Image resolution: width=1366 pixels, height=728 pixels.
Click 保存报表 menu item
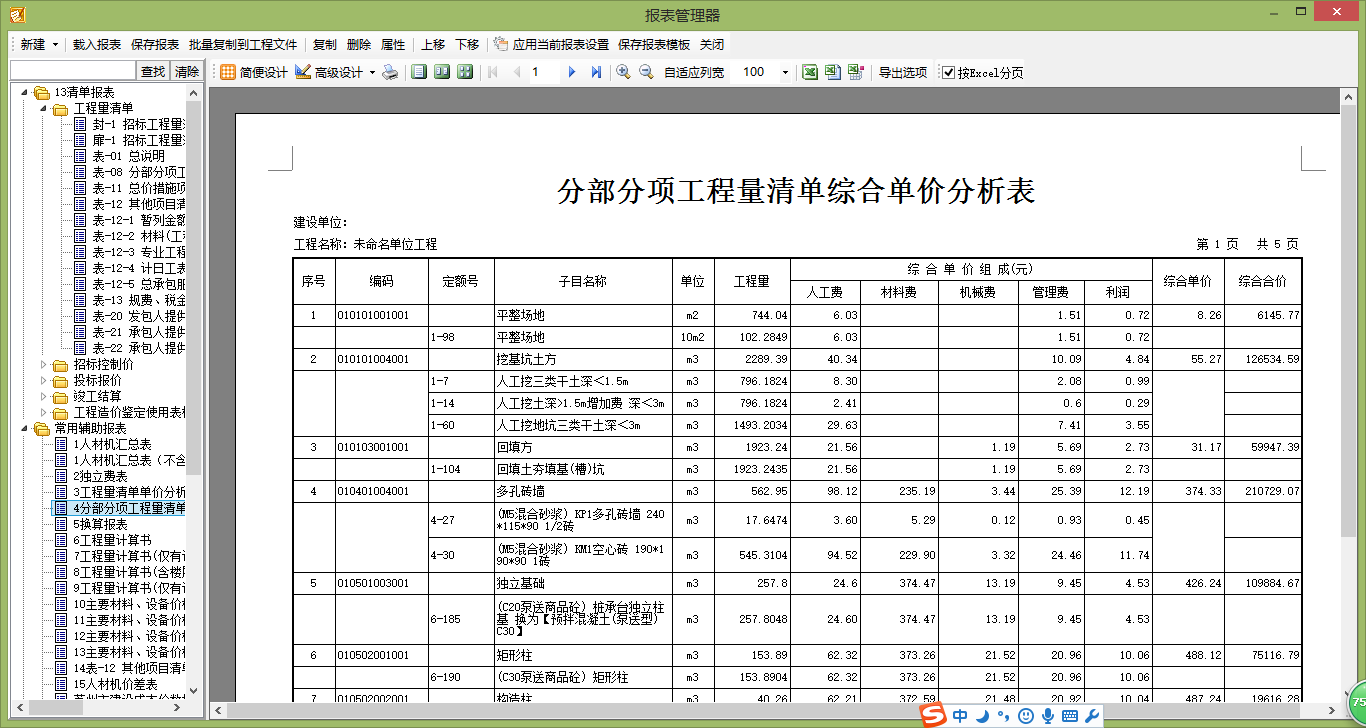[x=155, y=45]
